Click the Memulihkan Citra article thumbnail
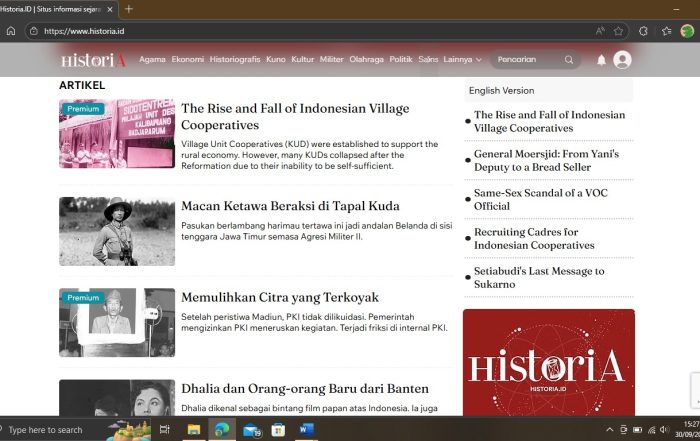This screenshot has height=441, width=700. [117, 323]
